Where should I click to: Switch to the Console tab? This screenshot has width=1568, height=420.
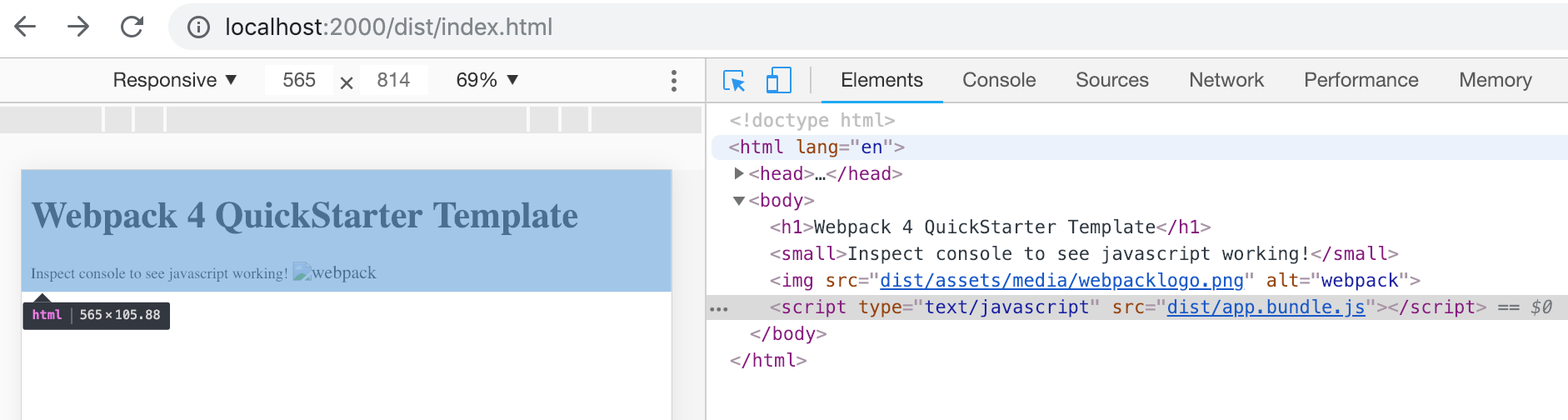click(999, 80)
